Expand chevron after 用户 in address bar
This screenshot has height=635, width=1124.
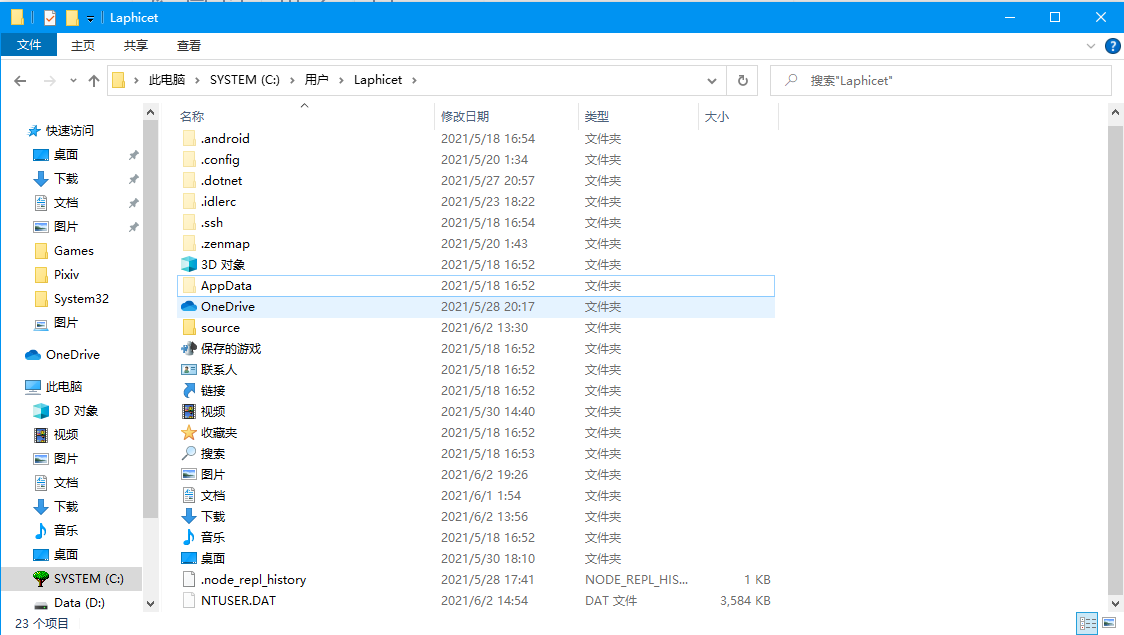(341, 80)
